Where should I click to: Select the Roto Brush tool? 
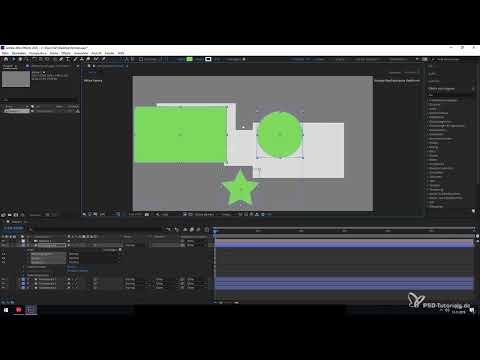tap(96, 59)
